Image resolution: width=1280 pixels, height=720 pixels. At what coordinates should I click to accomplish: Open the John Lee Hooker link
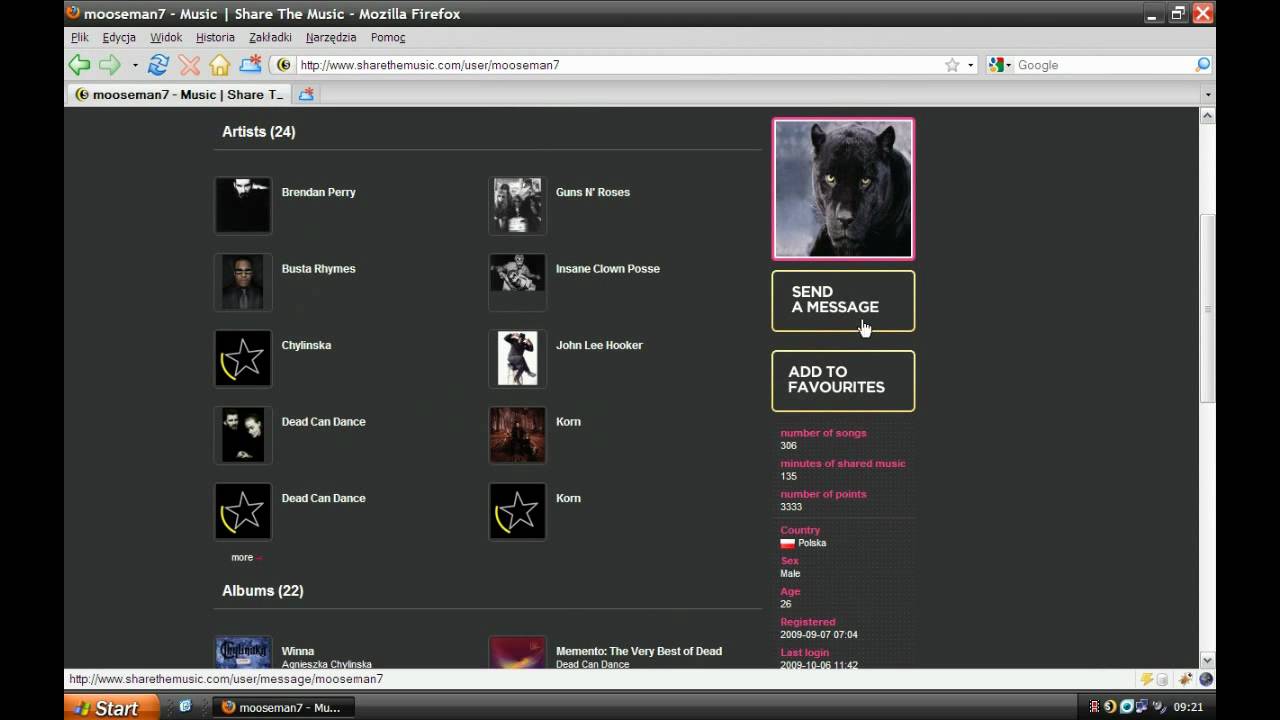[x=599, y=345]
